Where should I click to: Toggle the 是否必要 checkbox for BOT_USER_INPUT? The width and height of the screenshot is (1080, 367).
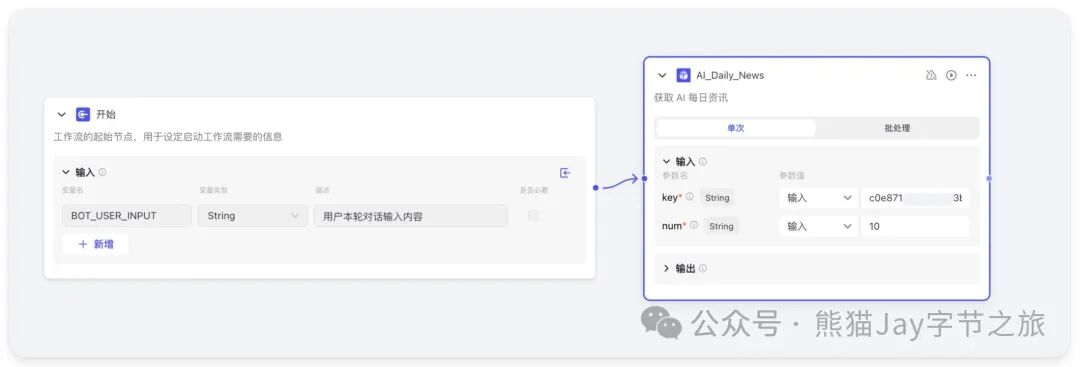pyautogui.click(x=533, y=216)
